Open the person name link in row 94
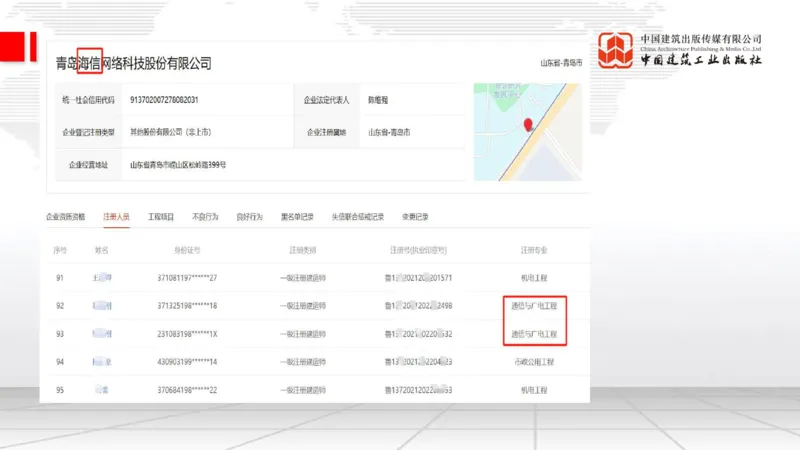 click(x=102, y=362)
